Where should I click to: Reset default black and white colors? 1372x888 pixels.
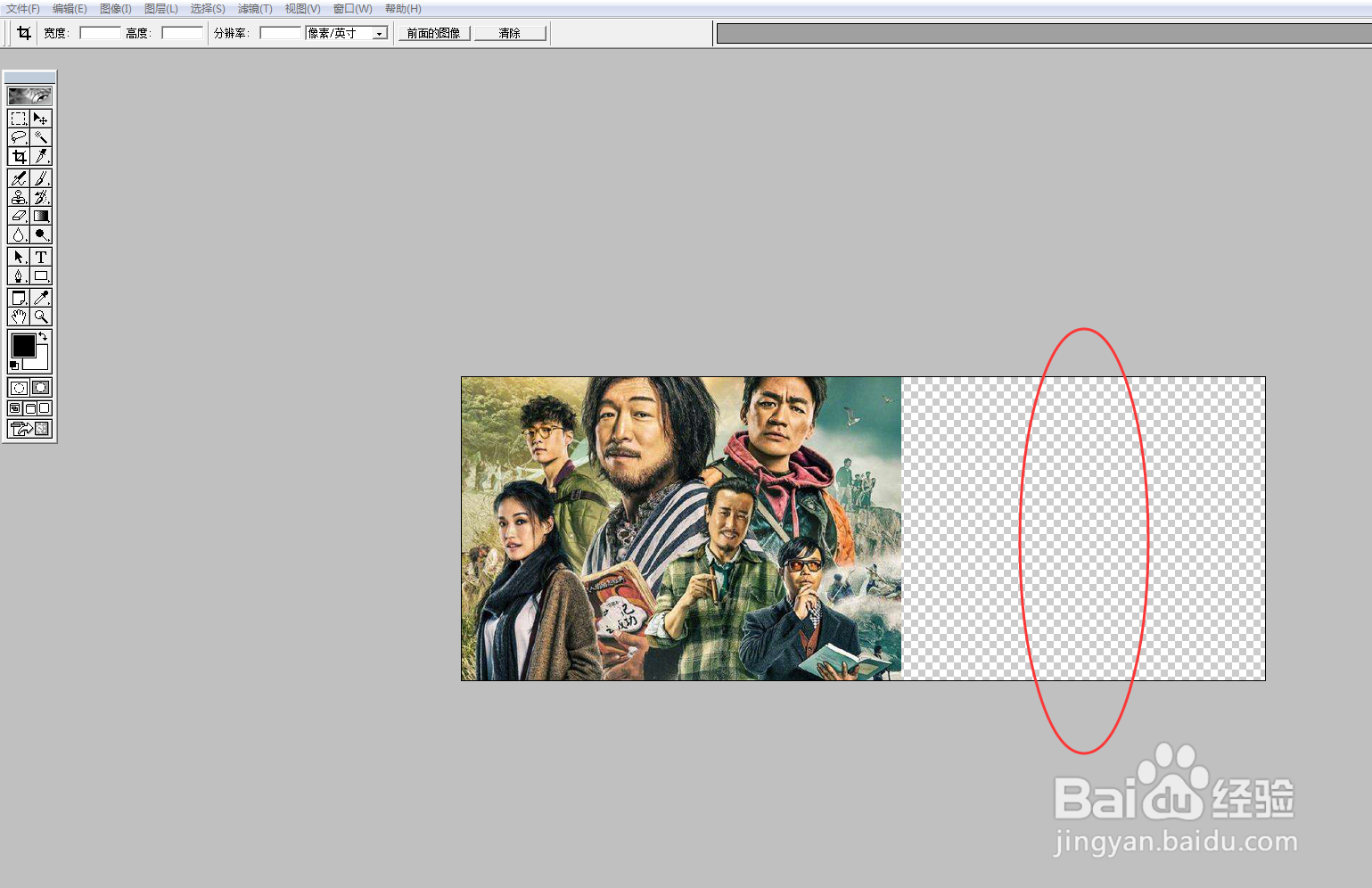pos(13,366)
